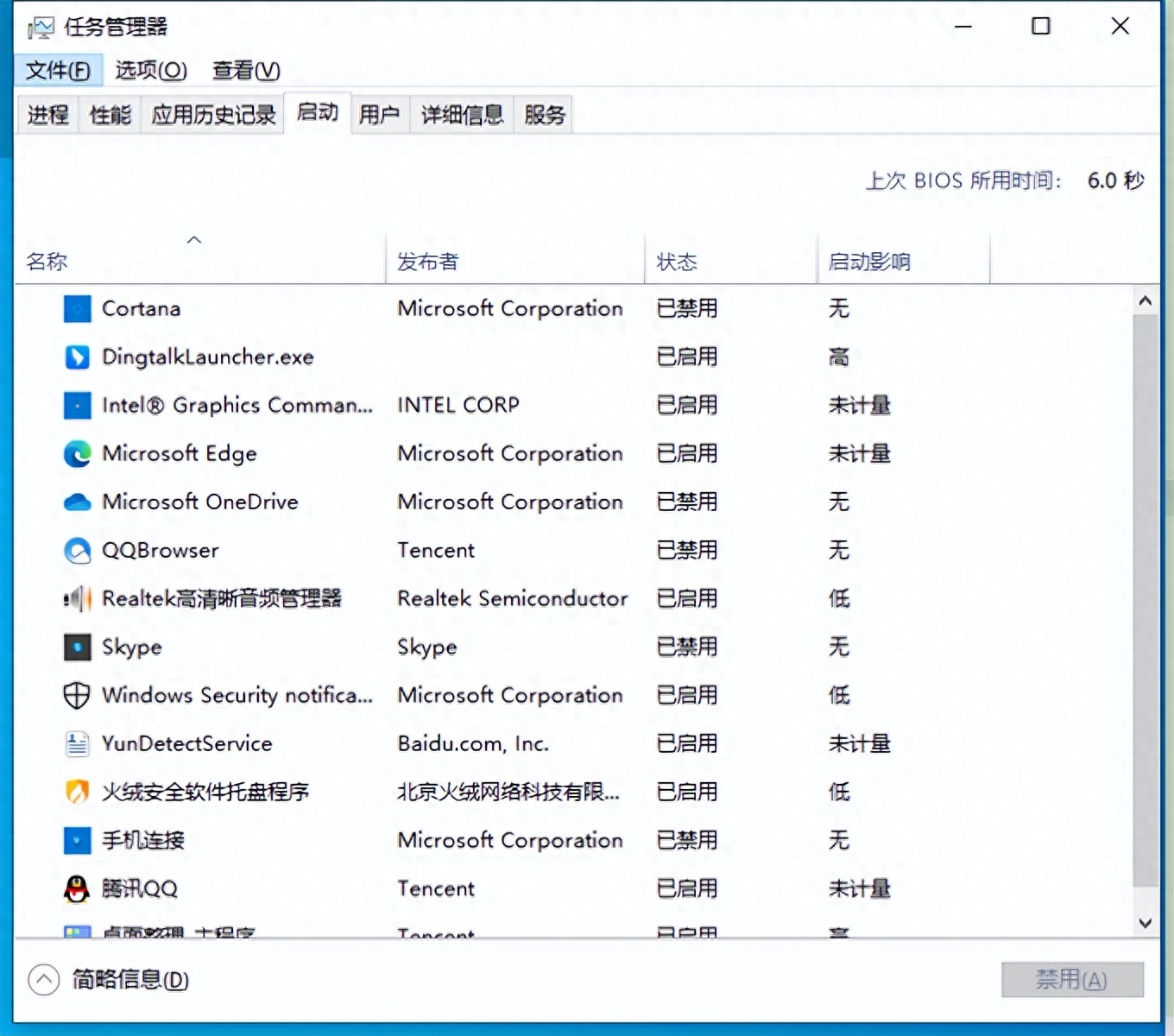Screen dimensions: 1174x1036
Task: Click the 6.0 秒 BIOS time value
Action: coord(1116,180)
